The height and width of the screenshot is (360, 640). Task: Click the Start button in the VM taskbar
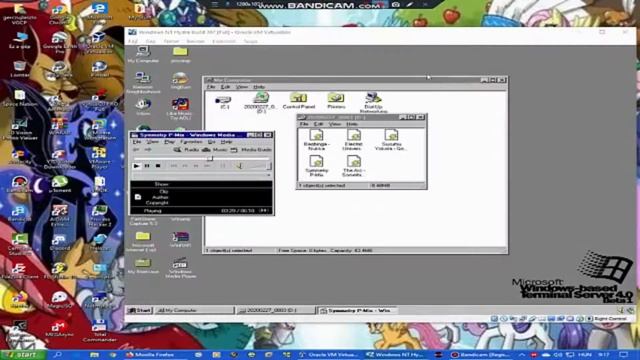pos(139,310)
